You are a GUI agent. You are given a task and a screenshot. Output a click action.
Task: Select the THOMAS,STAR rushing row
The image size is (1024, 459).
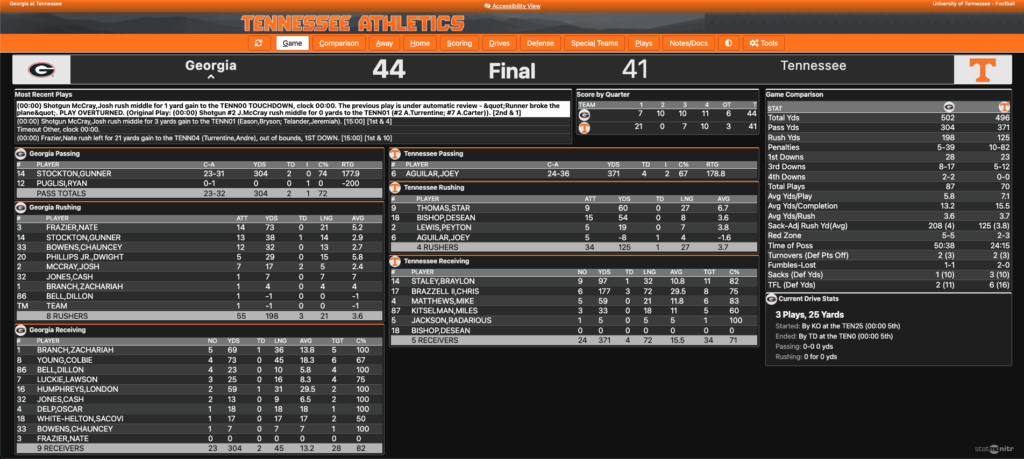[574, 208]
